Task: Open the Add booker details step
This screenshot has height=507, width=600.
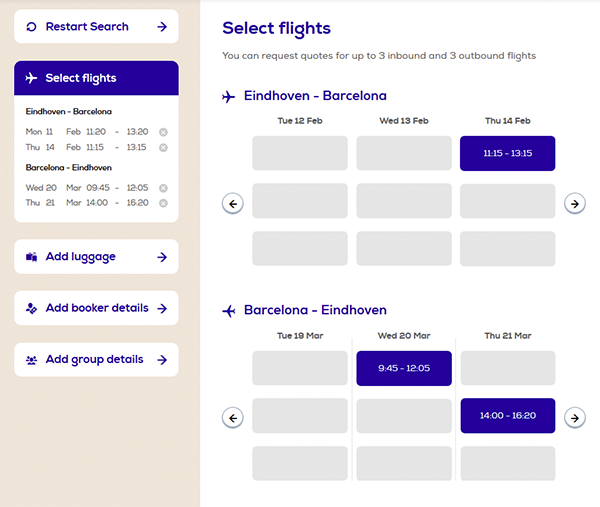Action: [x=96, y=308]
